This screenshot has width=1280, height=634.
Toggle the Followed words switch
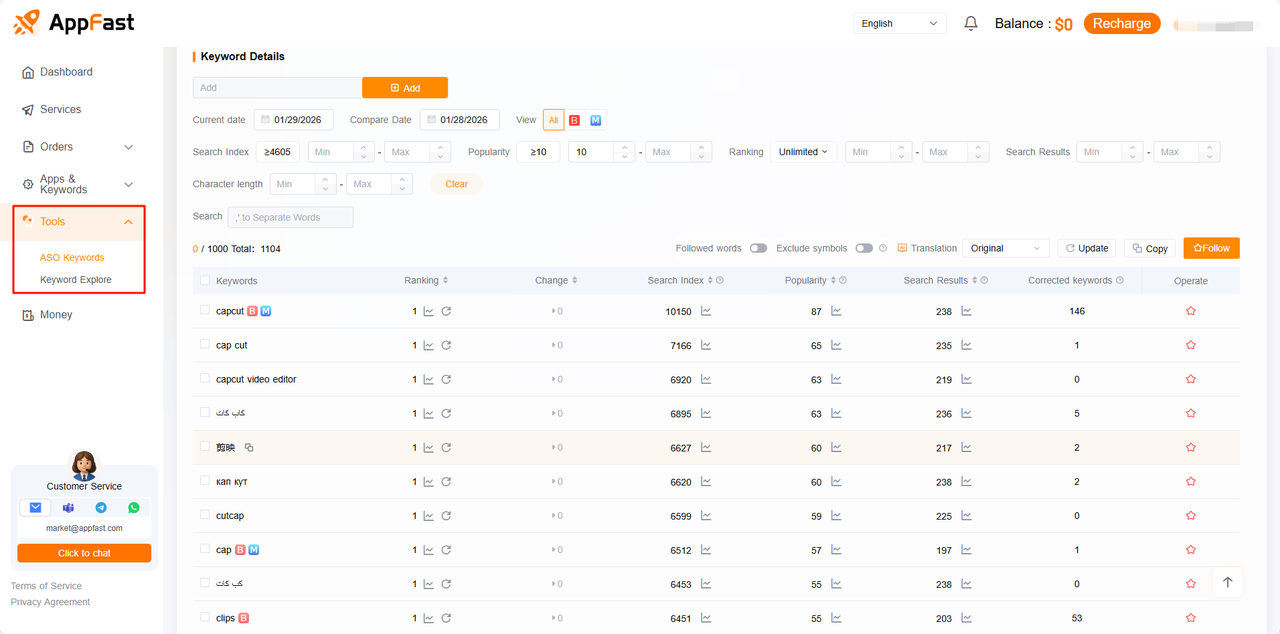click(x=758, y=248)
